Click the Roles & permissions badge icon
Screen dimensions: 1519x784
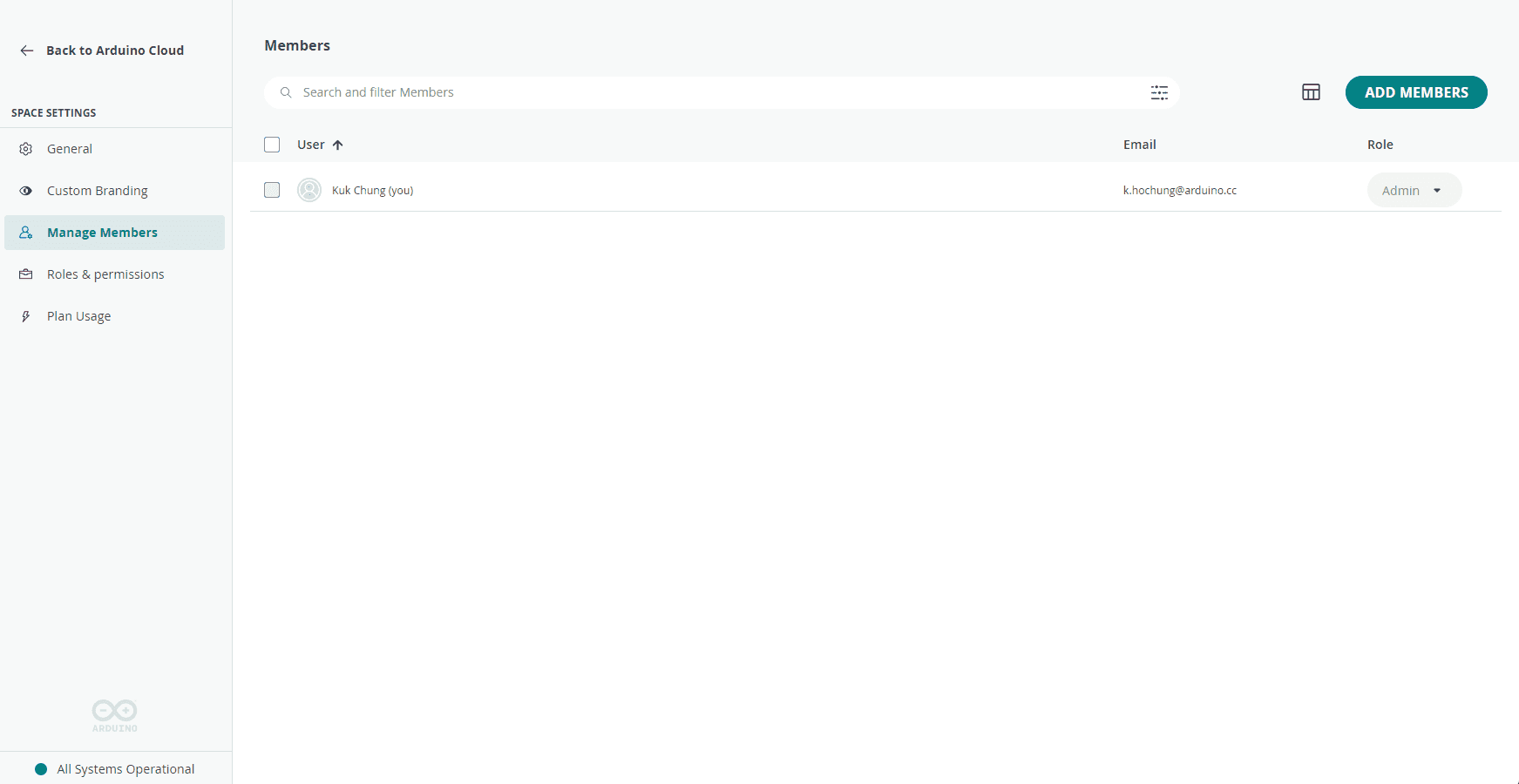point(26,274)
